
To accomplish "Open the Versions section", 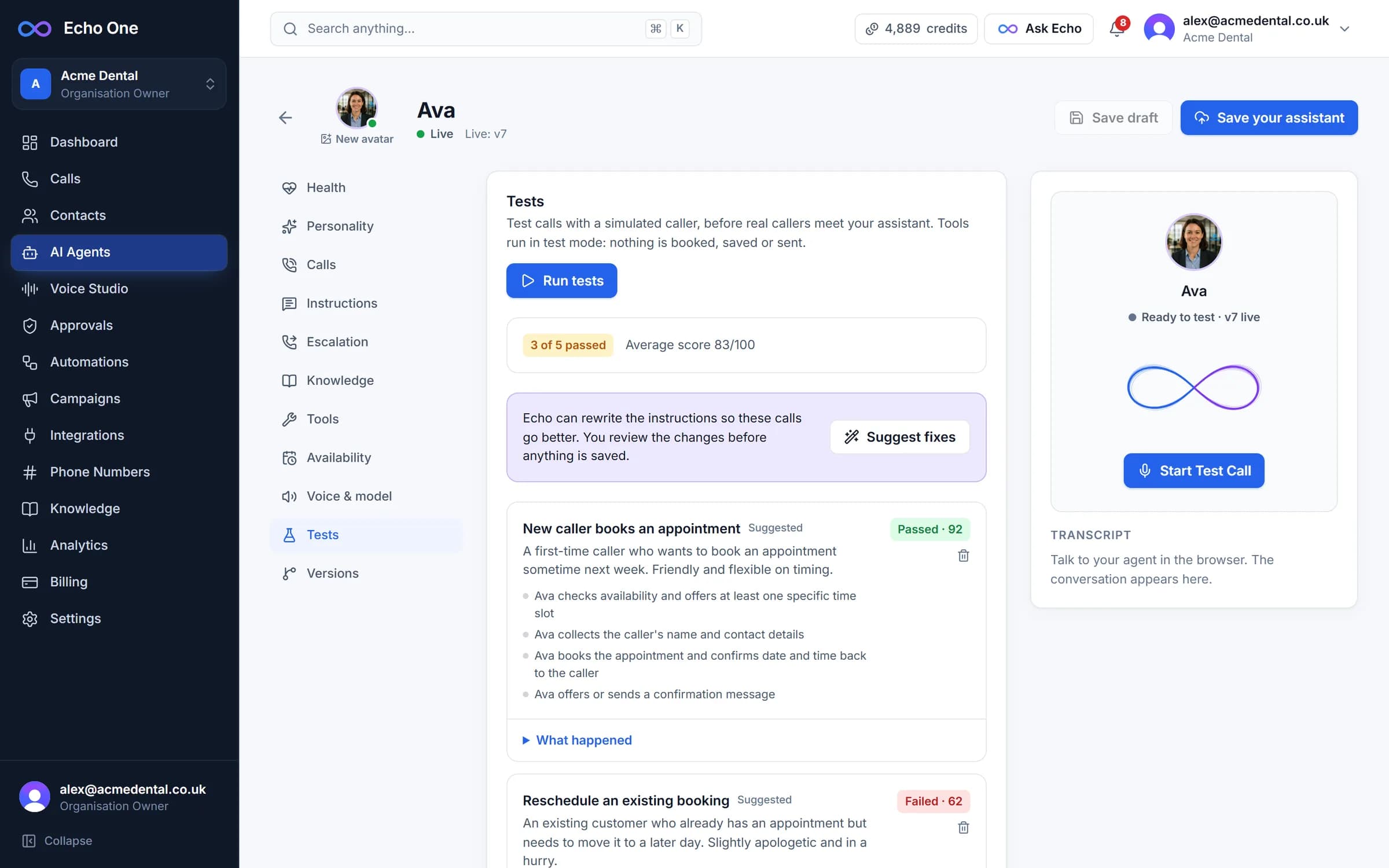I will pyautogui.click(x=366, y=573).
